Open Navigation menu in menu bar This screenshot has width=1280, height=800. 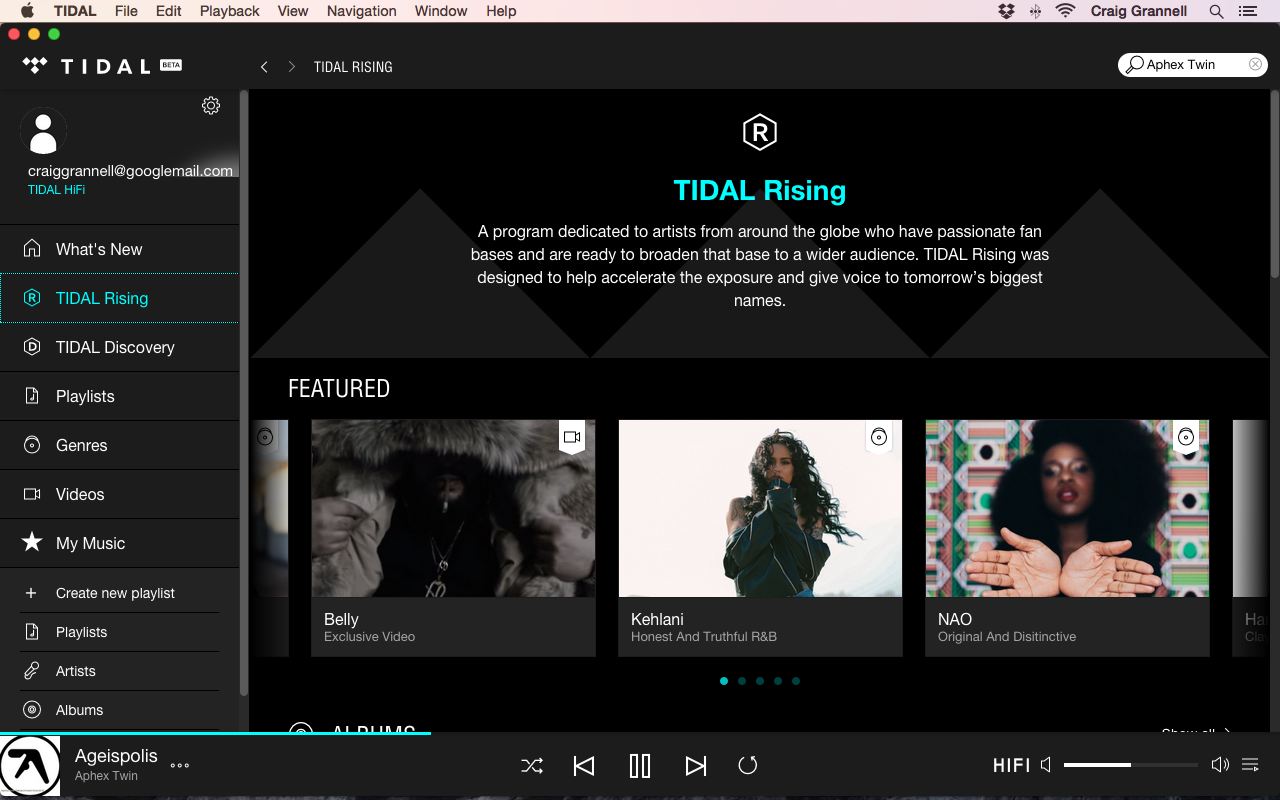pos(361,11)
